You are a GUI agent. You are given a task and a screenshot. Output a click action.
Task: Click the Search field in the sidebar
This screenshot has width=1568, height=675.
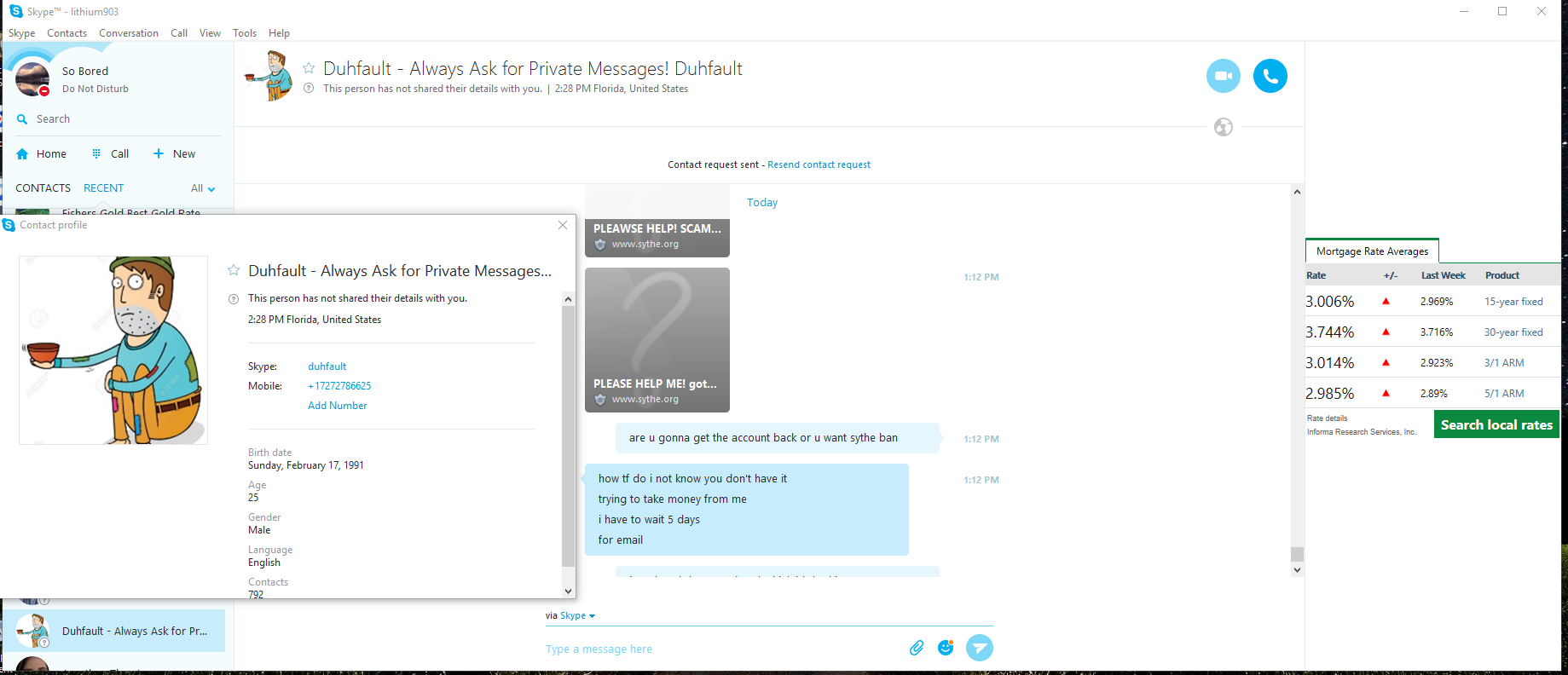click(x=119, y=119)
